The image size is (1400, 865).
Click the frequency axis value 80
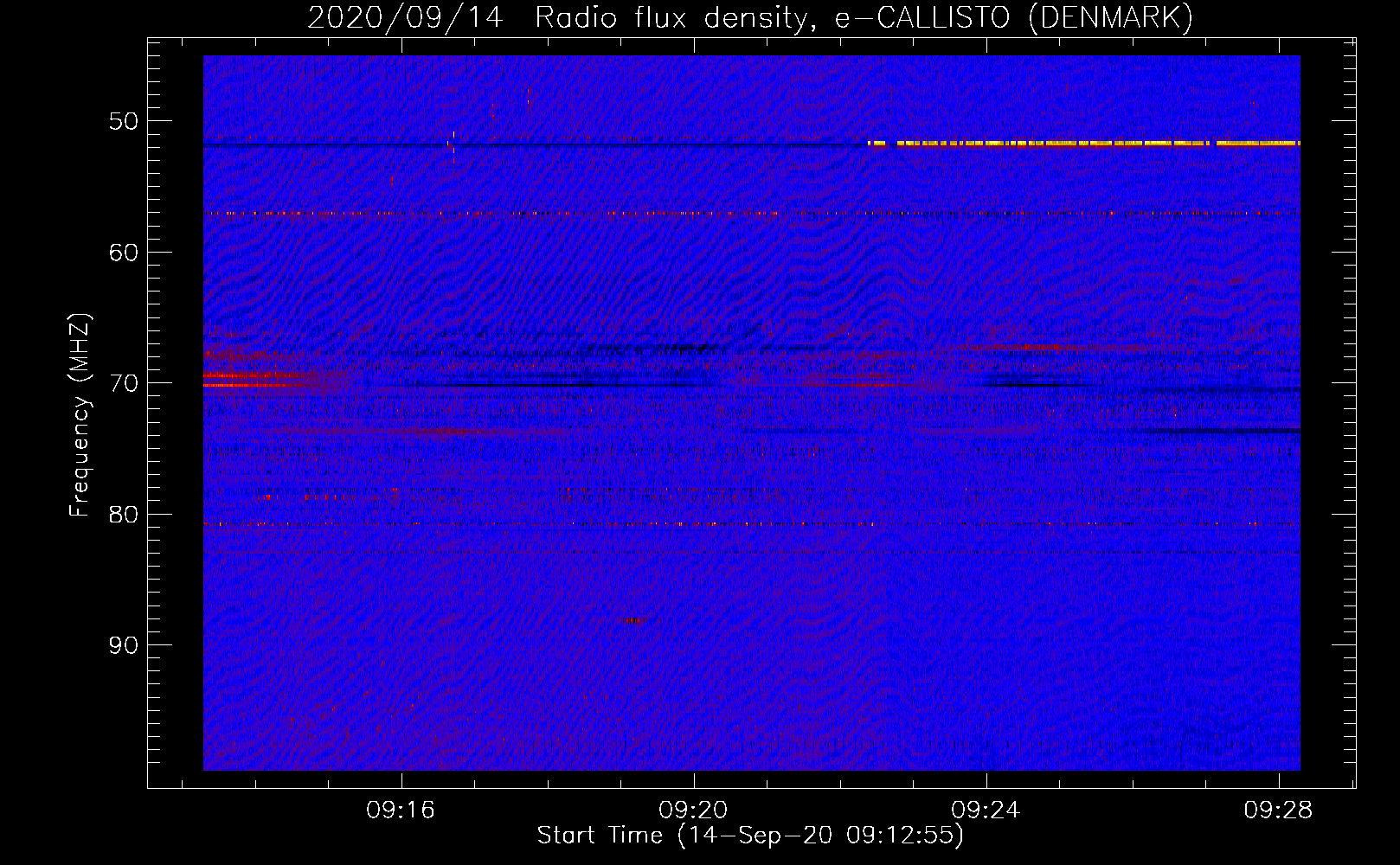tap(123, 515)
